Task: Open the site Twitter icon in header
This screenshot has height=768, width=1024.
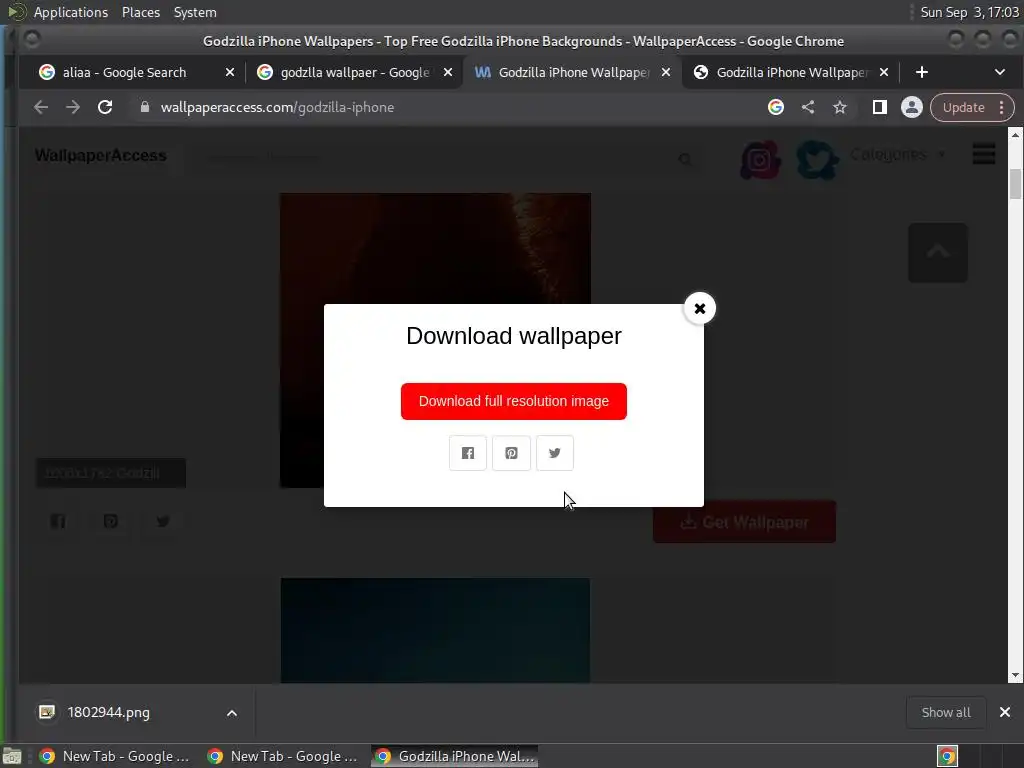Action: [x=817, y=159]
